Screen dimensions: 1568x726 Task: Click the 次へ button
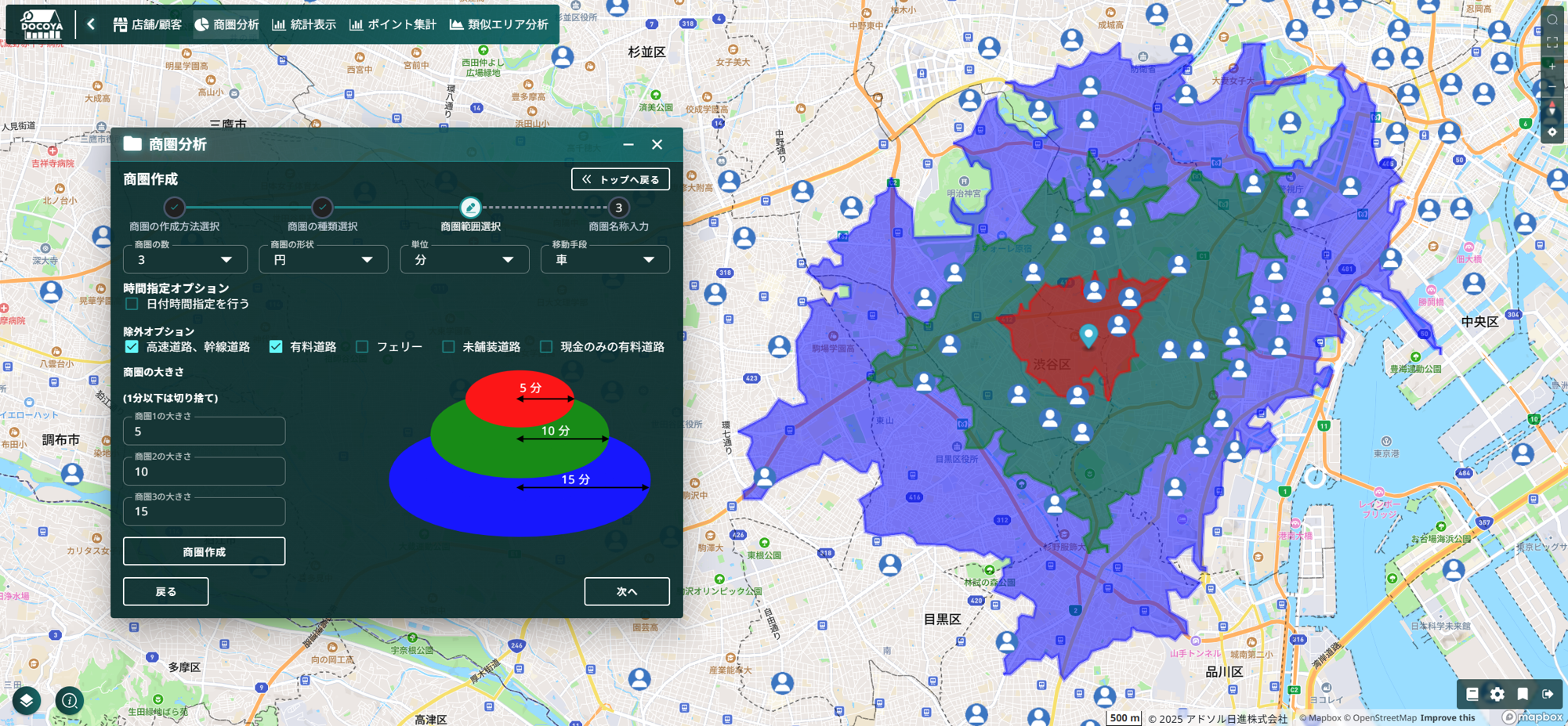pyautogui.click(x=627, y=591)
